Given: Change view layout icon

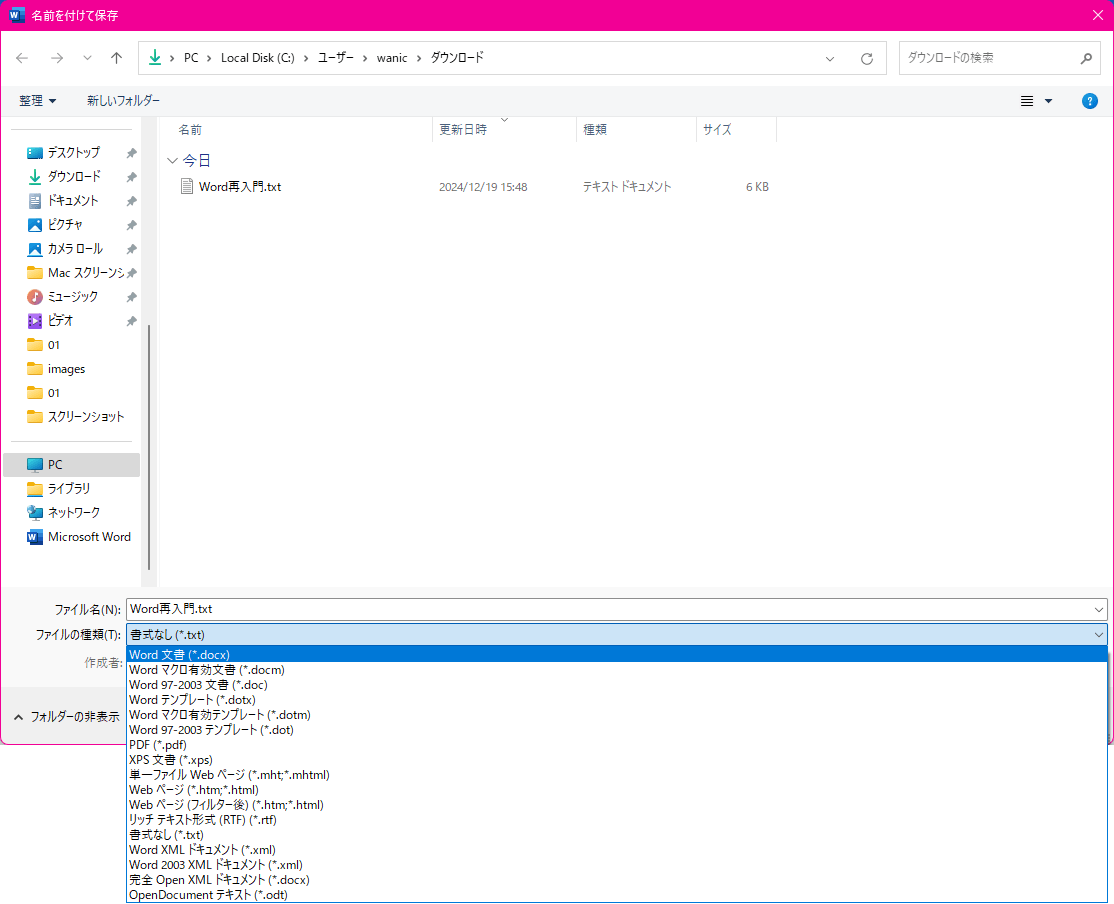Looking at the screenshot, I should tap(1027, 101).
